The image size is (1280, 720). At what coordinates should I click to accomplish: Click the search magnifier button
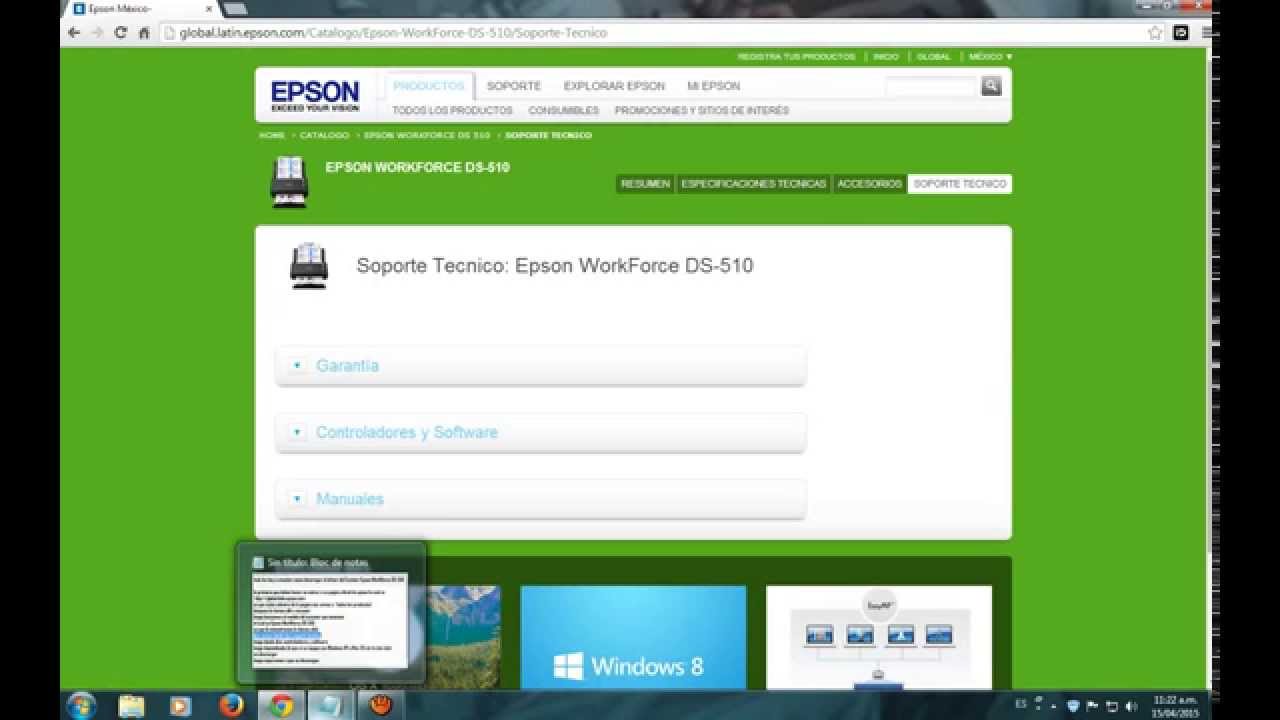click(x=991, y=86)
